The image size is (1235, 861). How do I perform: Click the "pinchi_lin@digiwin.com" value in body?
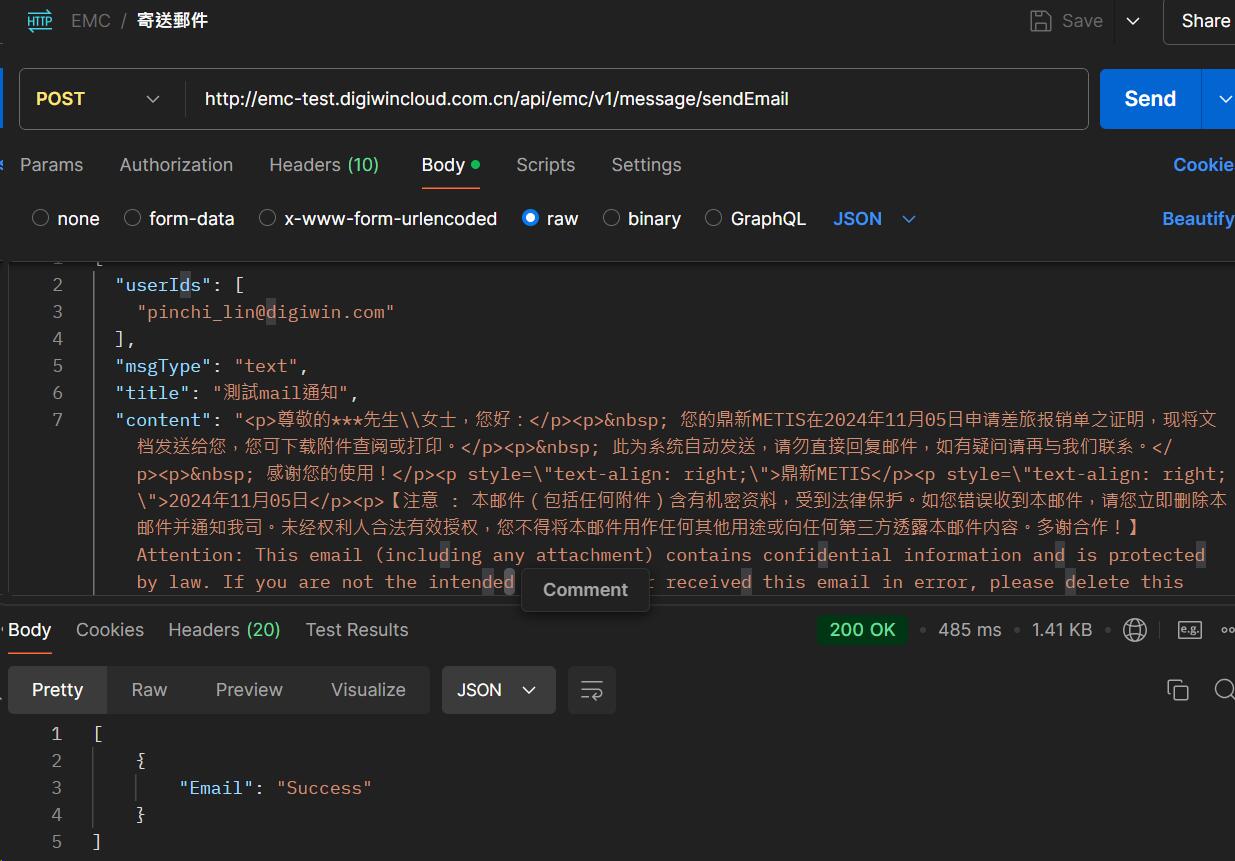(266, 312)
